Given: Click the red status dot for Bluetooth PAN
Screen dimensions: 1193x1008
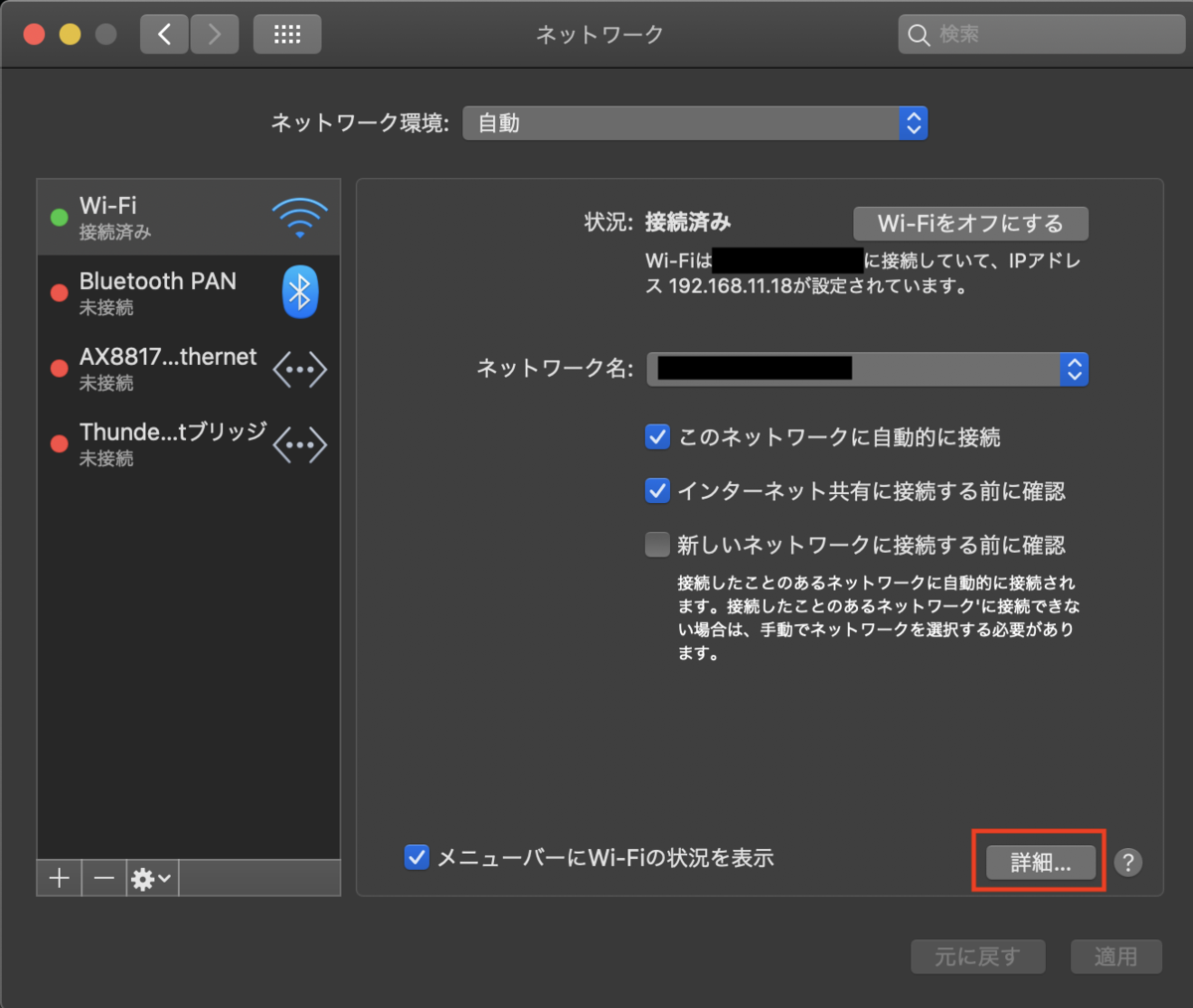Looking at the screenshot, I should click(59, 292).
